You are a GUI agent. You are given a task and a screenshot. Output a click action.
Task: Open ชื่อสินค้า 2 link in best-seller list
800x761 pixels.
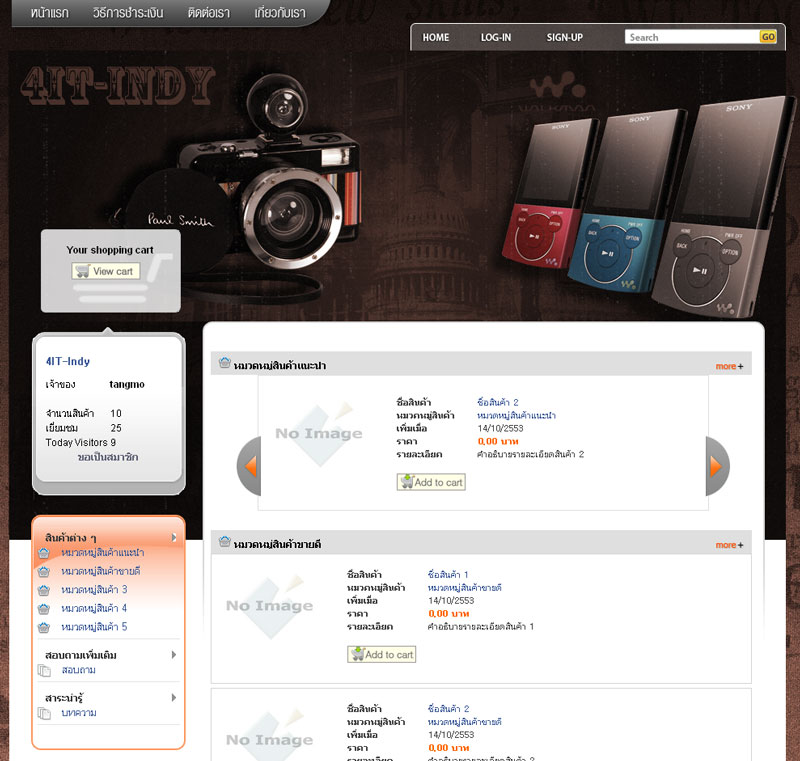tap(448, 709)
